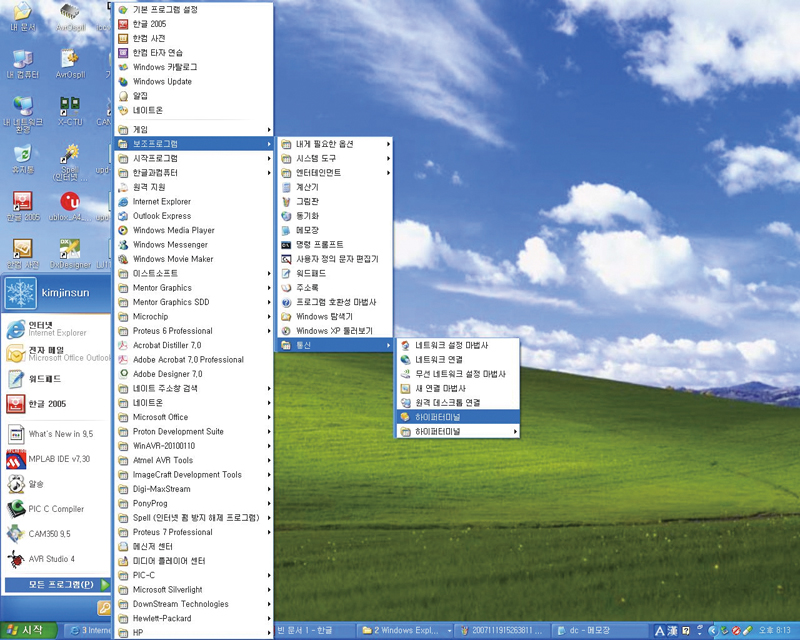This screenshot has height=640, width=800.
Task: Click the 내 컴퓨터 desktop icon
Action: (x=22, y=65)
